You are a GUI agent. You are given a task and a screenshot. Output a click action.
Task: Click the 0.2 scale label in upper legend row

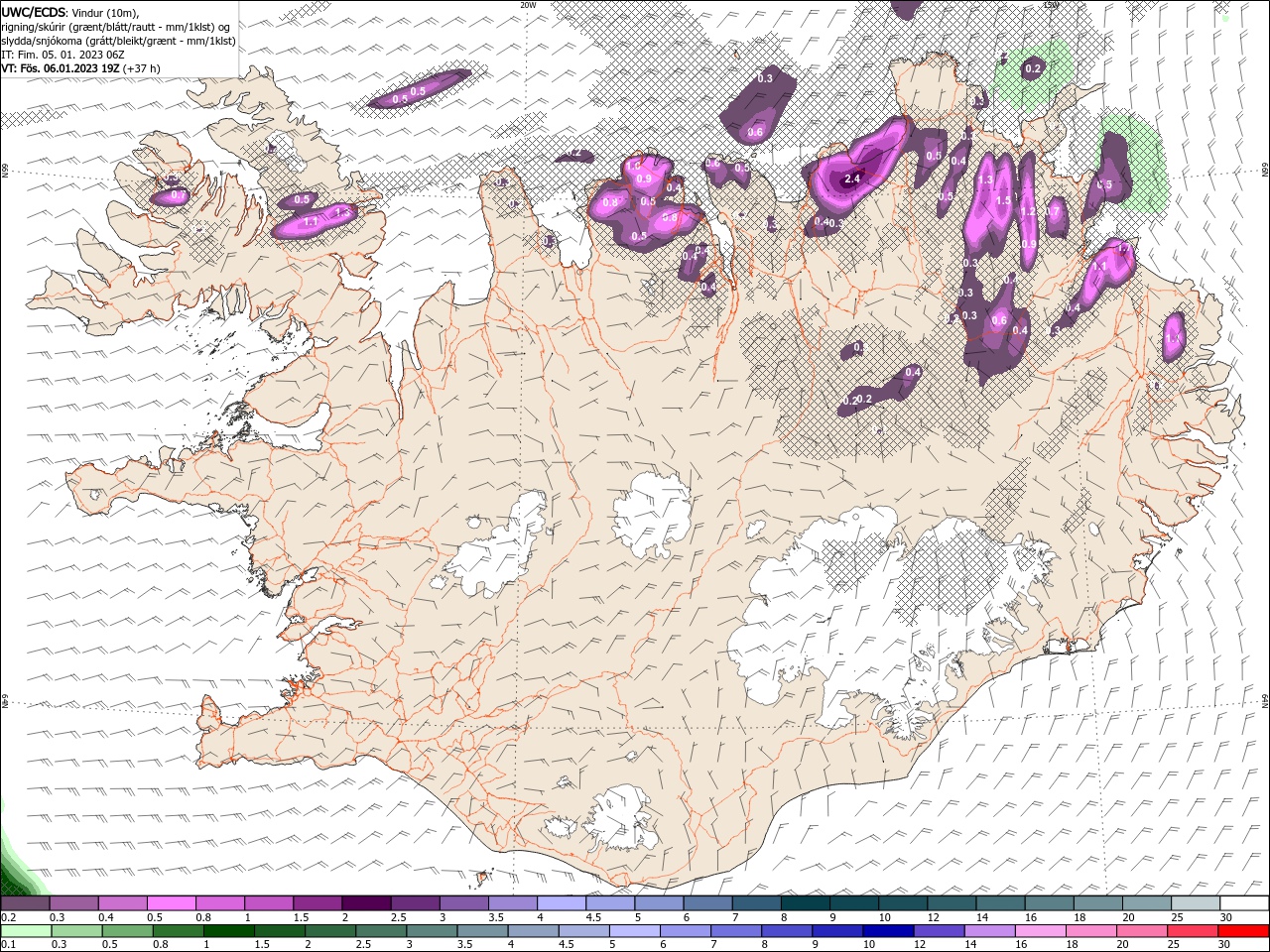click(x=8, y=917)
